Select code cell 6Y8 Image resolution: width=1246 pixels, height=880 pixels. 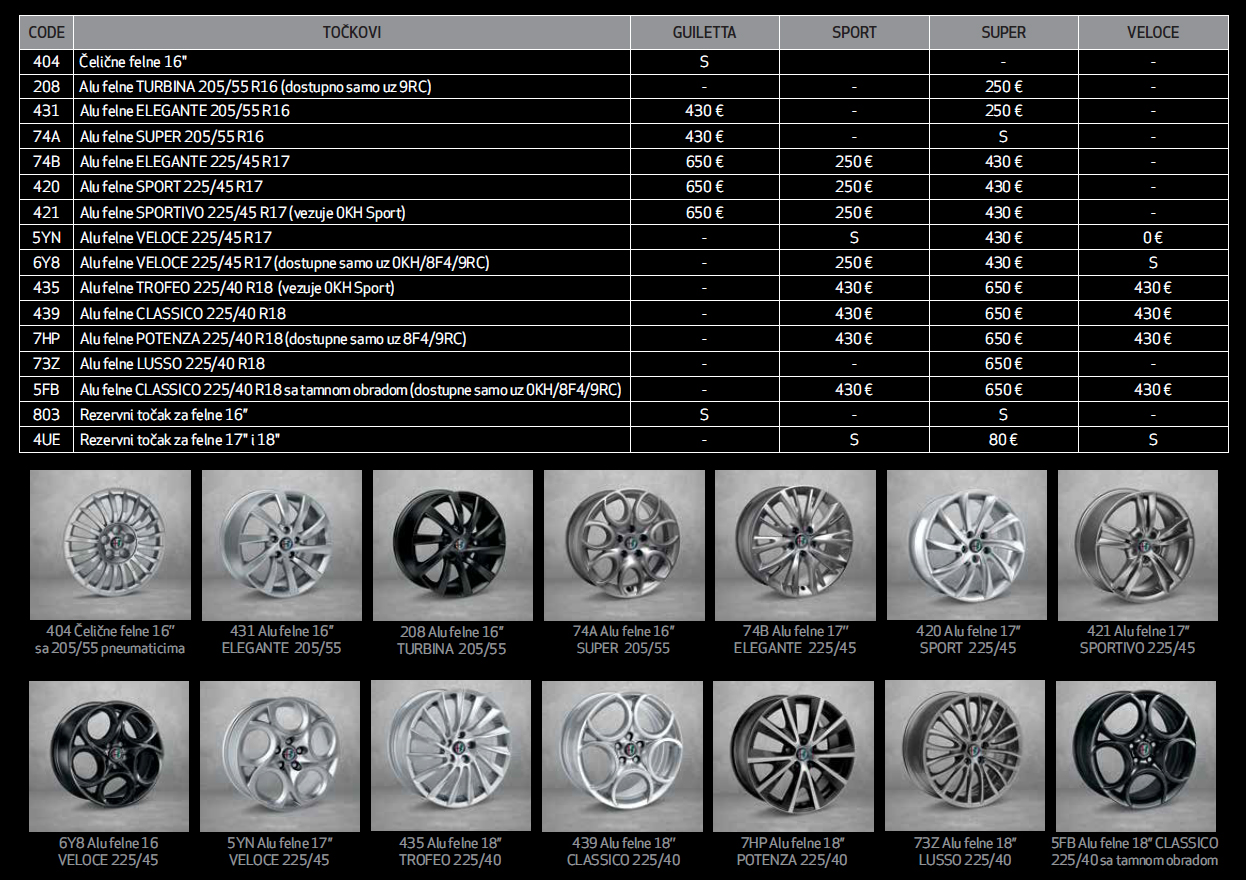[46, 262]
